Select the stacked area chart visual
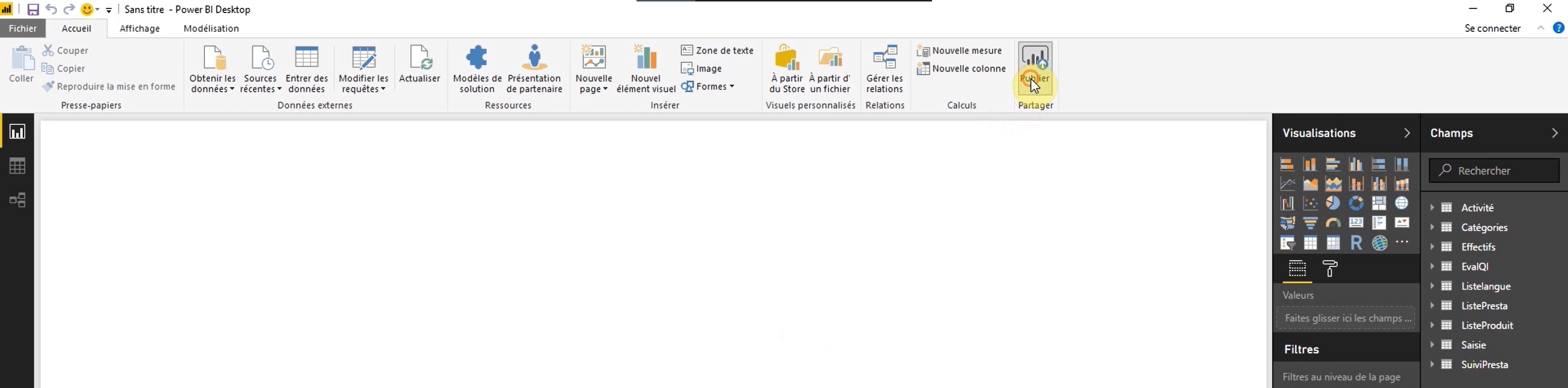Image resolution: width=1568 pixels, height=388 pixels. pos(1333,184)
